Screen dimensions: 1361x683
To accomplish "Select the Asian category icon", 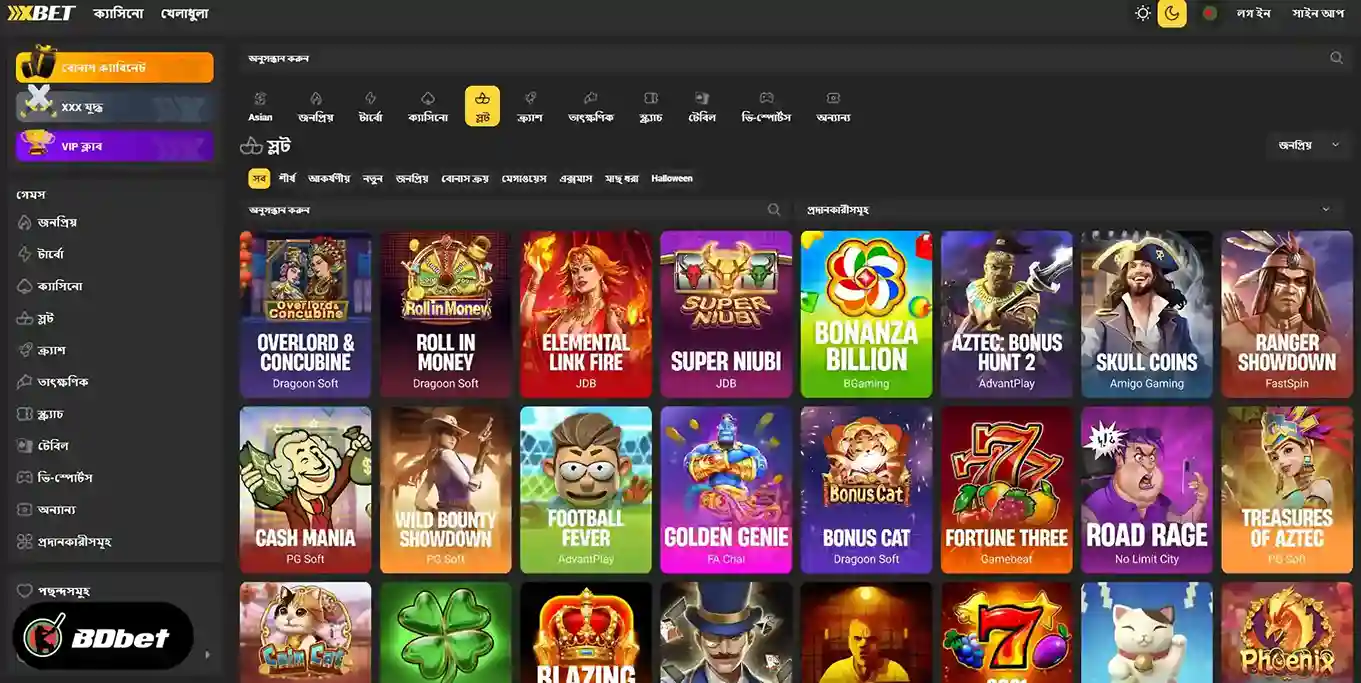I will 260,106.
